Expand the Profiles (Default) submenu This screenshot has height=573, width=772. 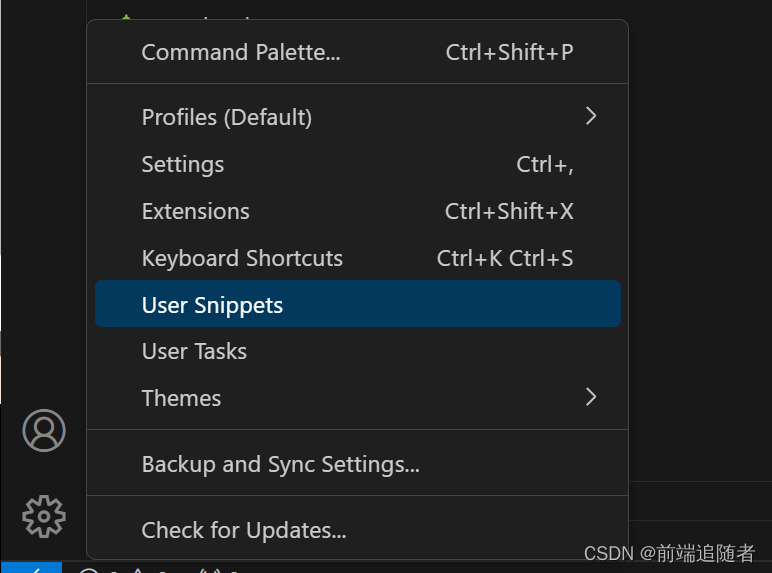point(357,117)
